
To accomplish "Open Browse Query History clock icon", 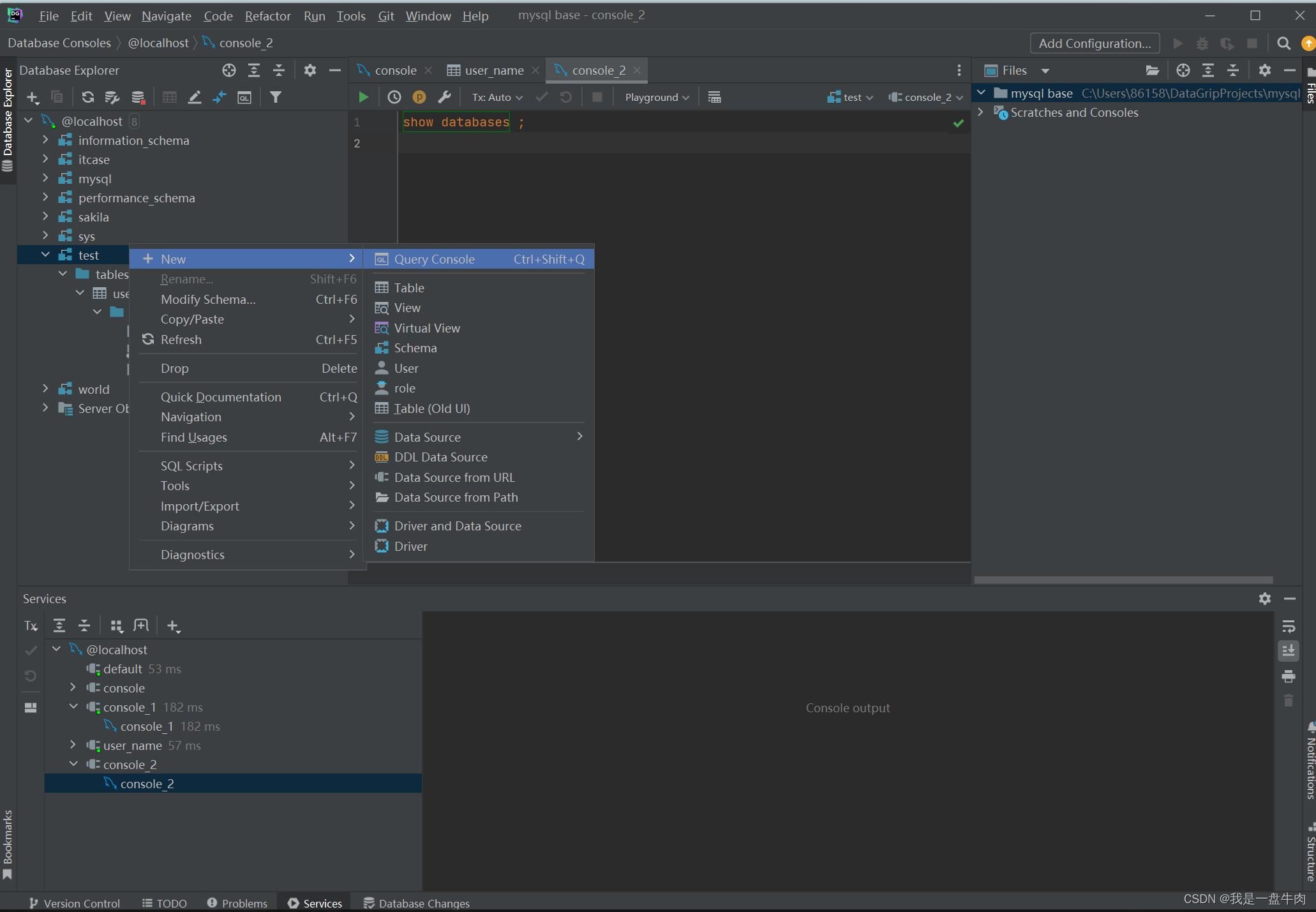I will pos(394,97).
